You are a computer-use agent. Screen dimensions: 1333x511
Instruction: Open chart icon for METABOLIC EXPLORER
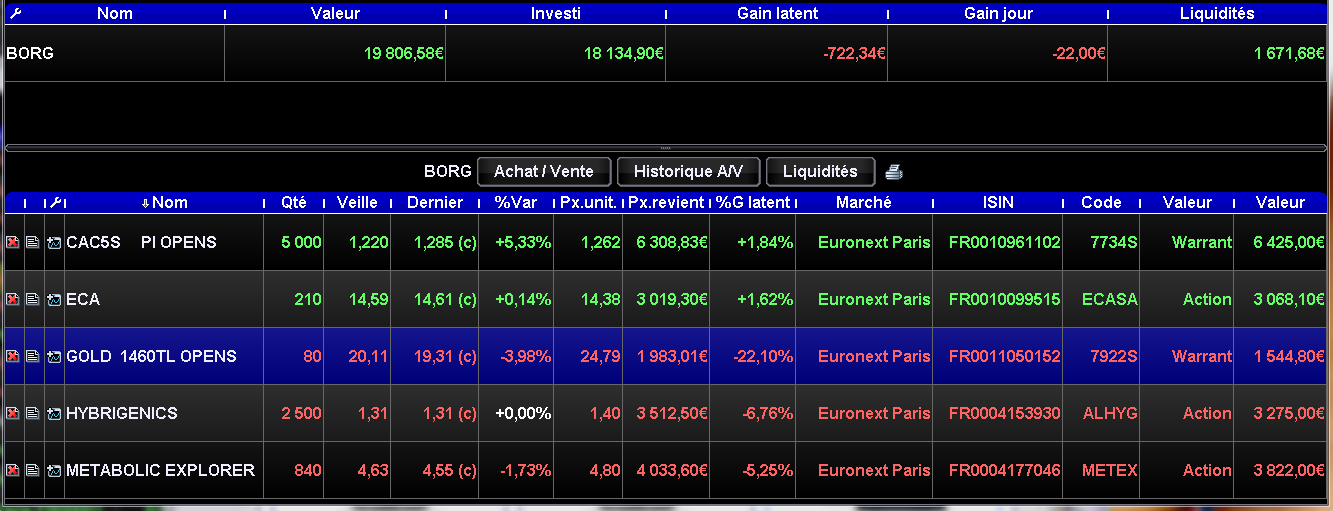point(54,470)
